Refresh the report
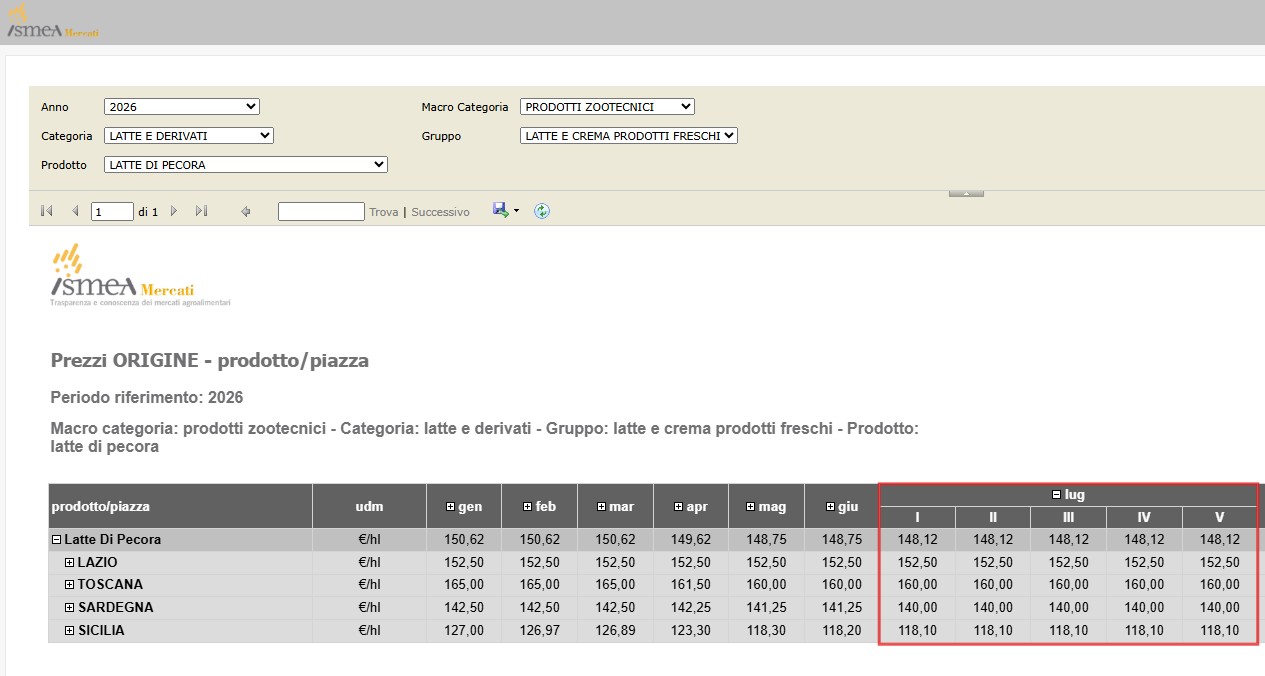Screen dimensions: 1265x676 [542, 211]
